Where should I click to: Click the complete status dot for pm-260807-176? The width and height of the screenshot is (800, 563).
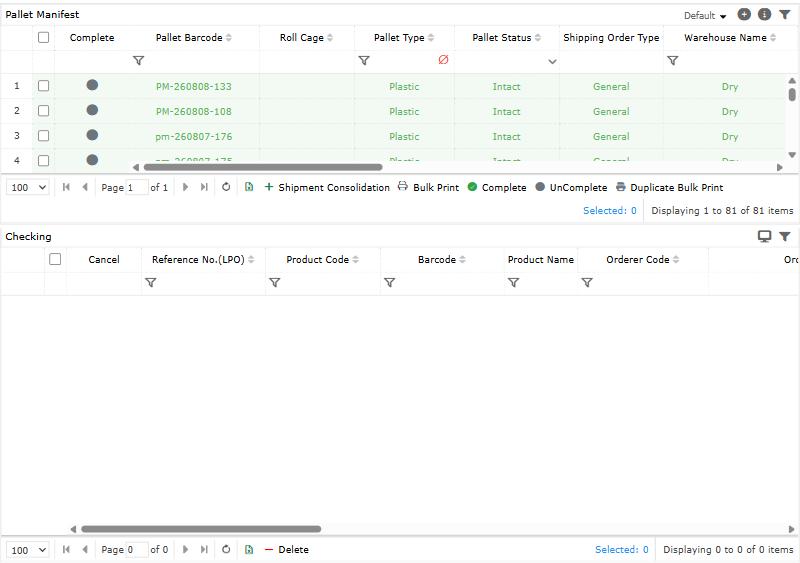pyautogui.click(x=92, y=135)
